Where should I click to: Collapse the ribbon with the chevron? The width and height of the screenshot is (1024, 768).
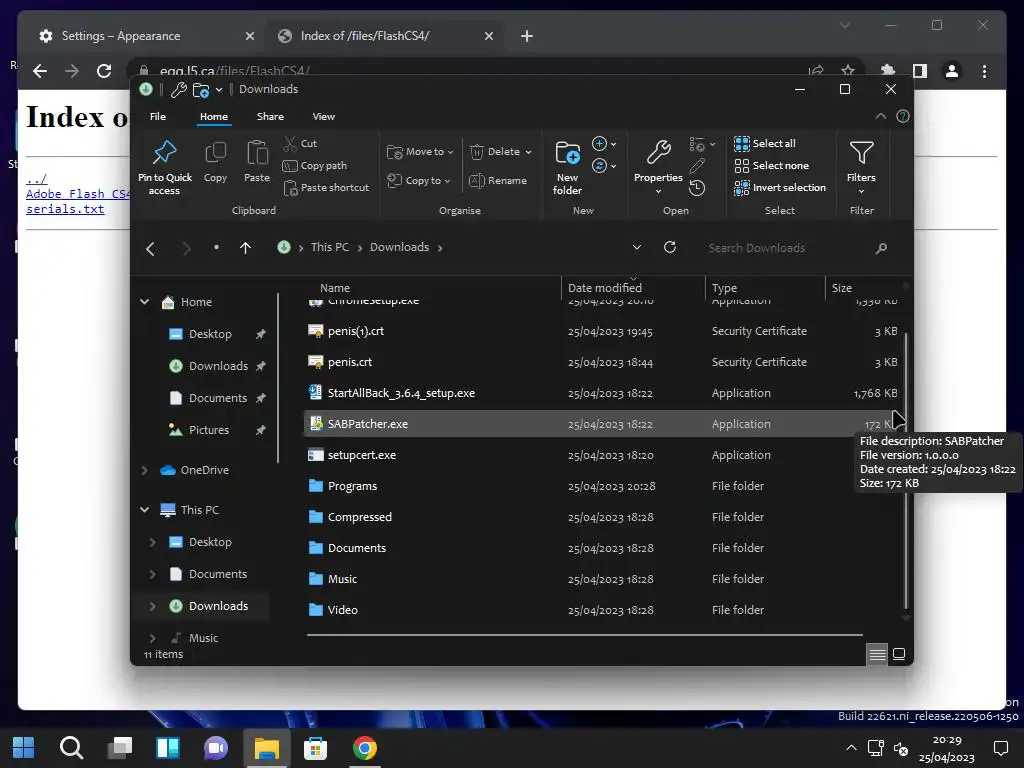[880, 116]
